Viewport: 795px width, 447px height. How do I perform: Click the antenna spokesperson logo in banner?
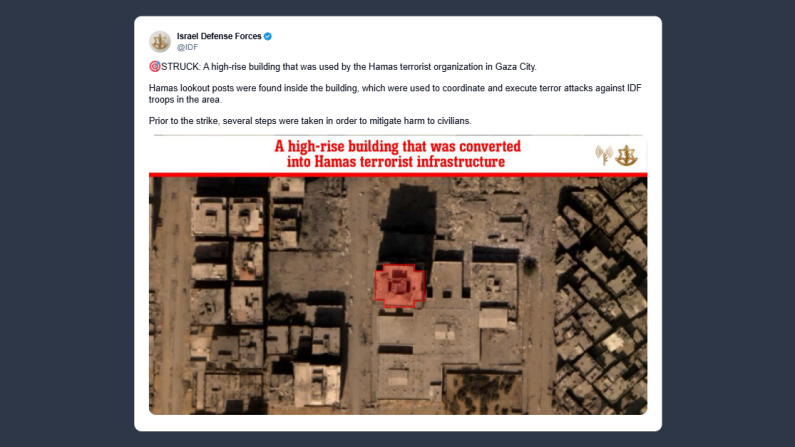[604, 155]
